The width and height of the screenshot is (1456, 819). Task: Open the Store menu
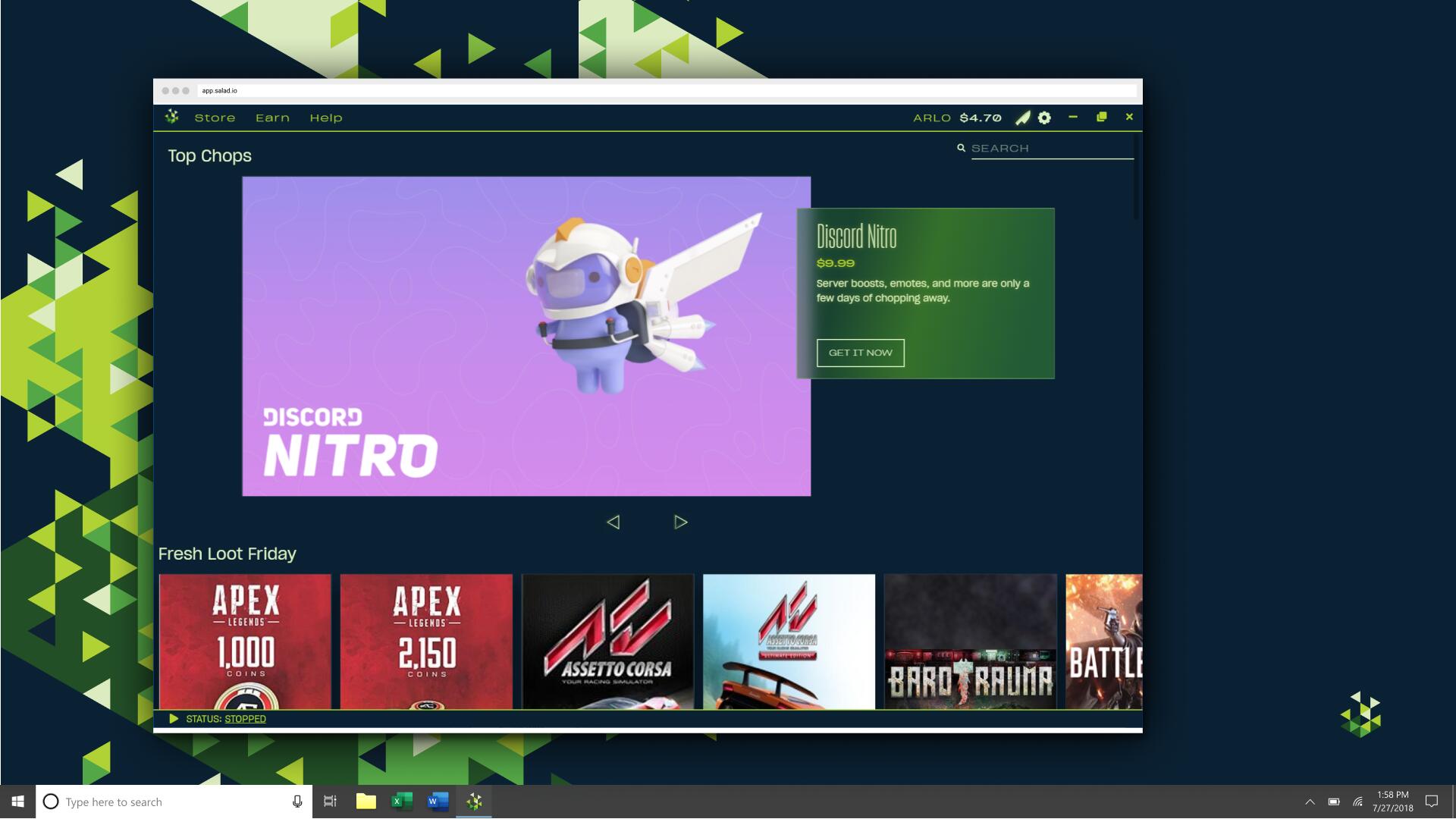pyautogui.click(x=215, y=118)
